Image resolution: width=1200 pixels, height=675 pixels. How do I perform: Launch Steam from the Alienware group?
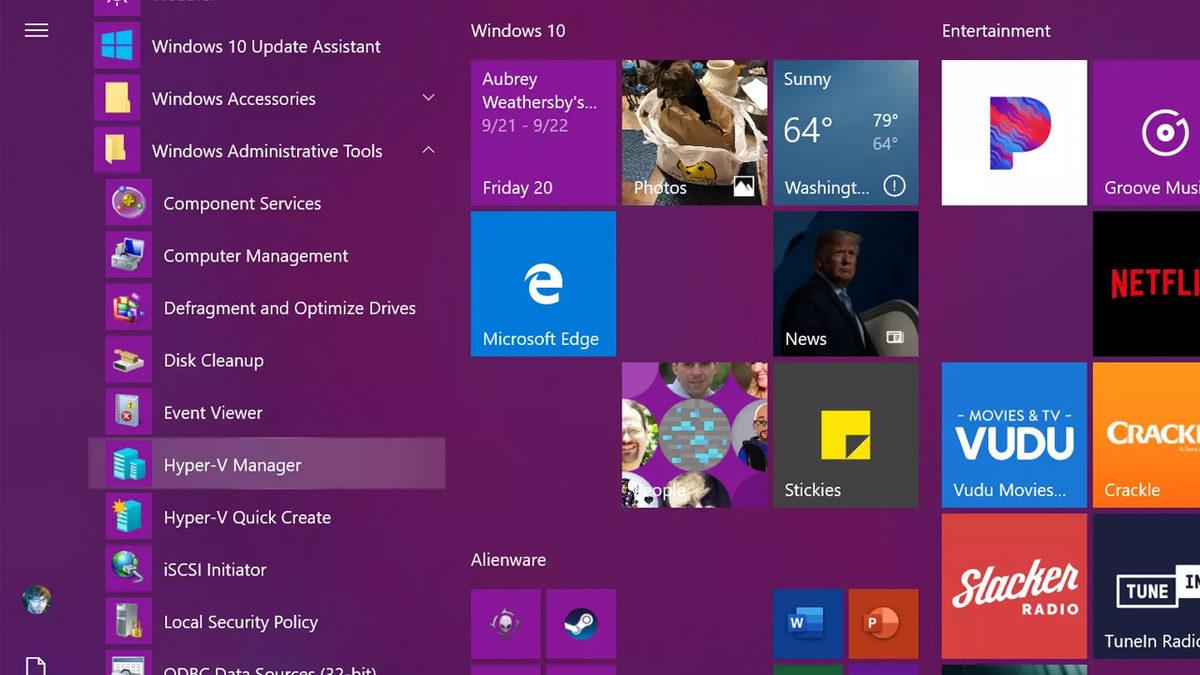pyautogui.click(x=581, y=621)
